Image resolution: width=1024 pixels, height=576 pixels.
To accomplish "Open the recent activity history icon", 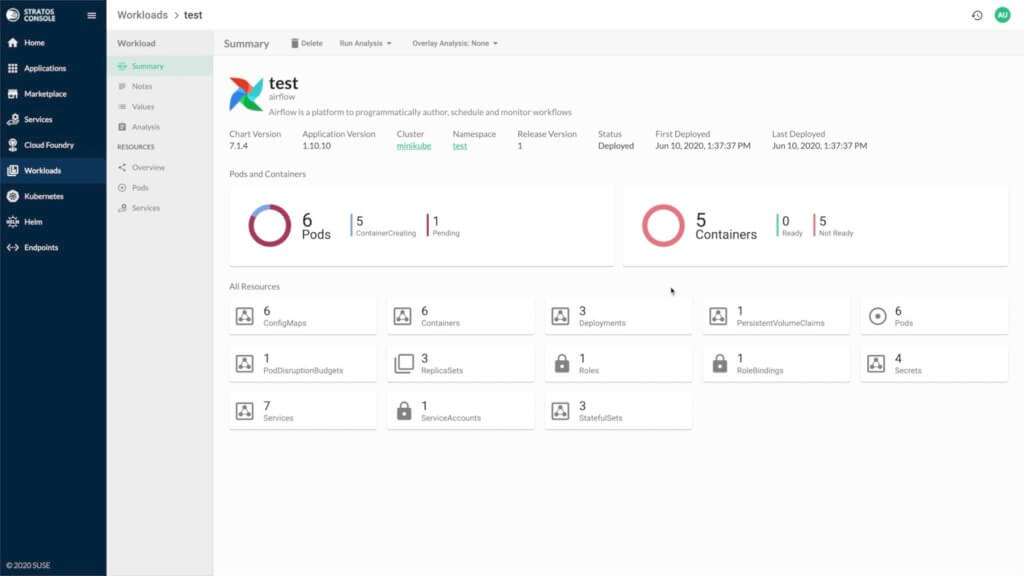I will pyautogui.click(x=977, y=15).
